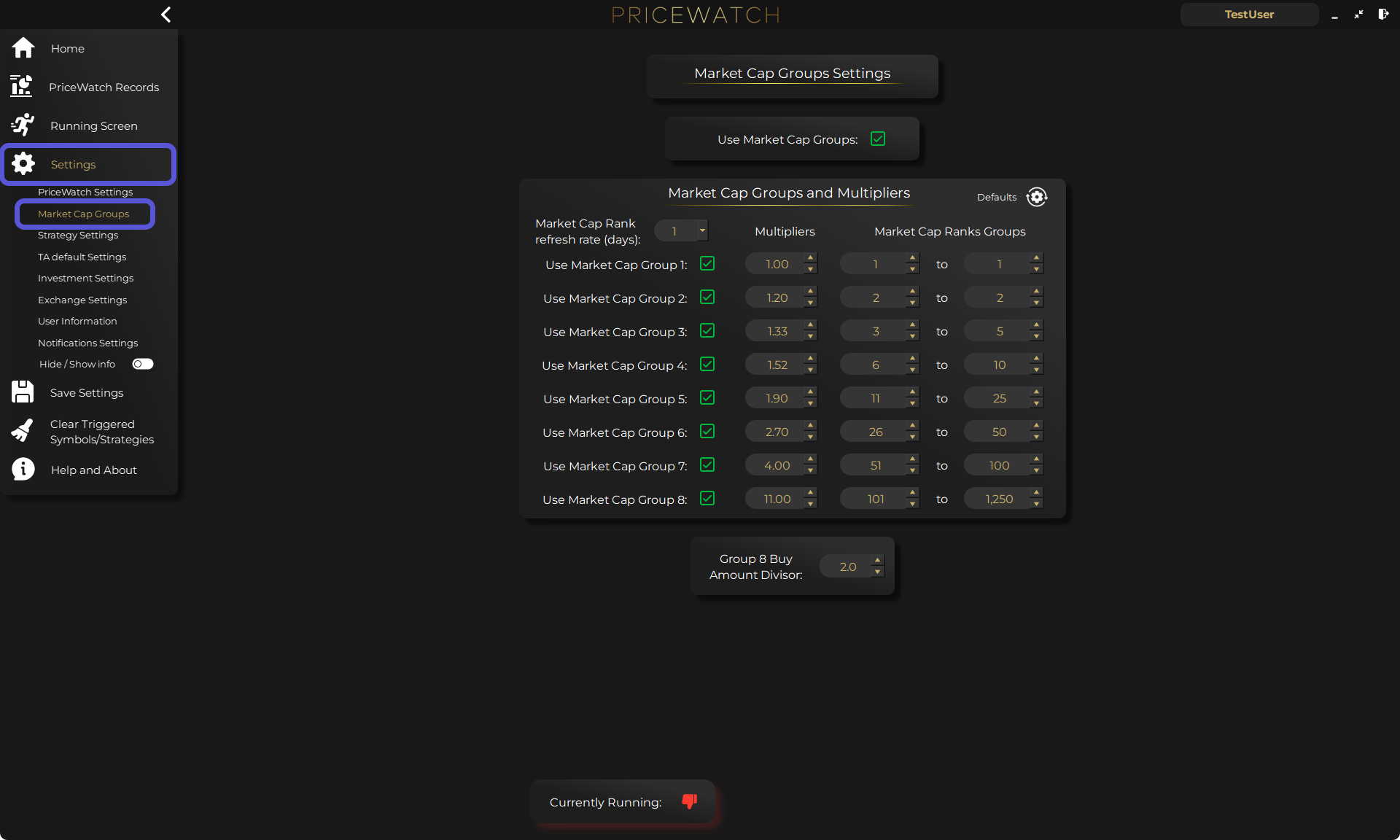
Task: Click the Defaults gear reset icon
Action: 1036,197
